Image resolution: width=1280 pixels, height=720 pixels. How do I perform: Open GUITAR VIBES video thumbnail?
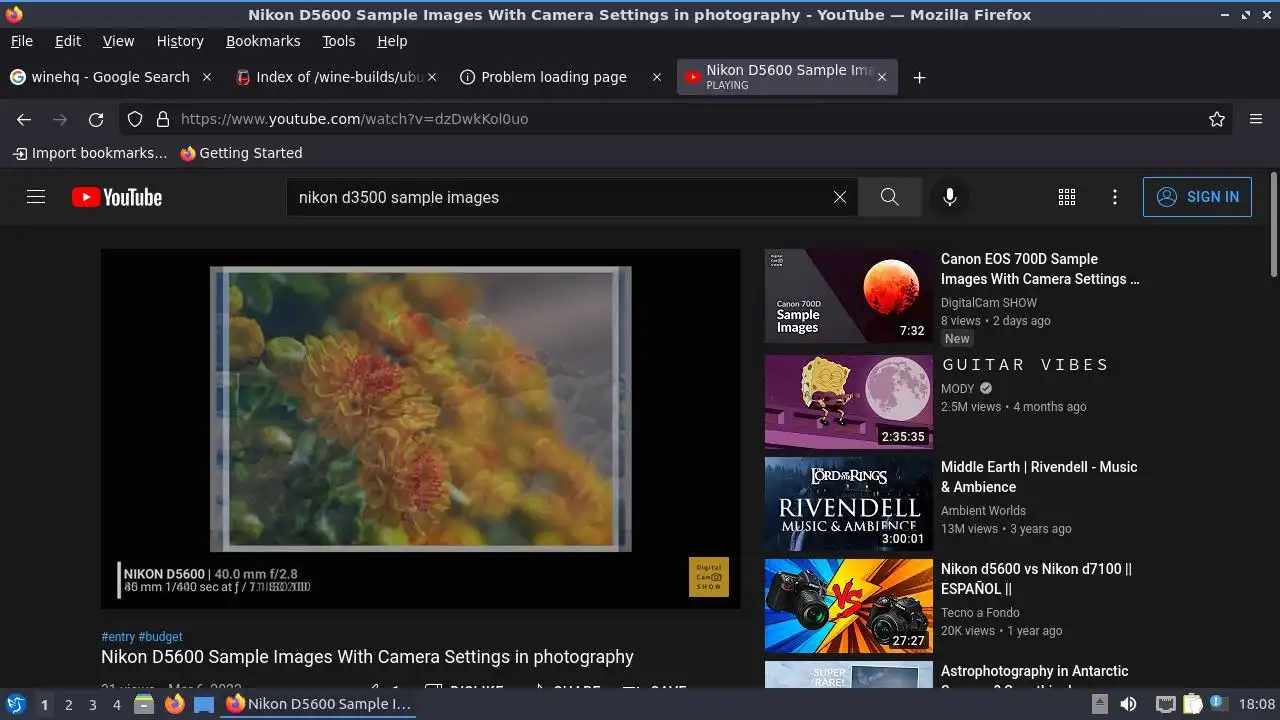coord(849,402)
